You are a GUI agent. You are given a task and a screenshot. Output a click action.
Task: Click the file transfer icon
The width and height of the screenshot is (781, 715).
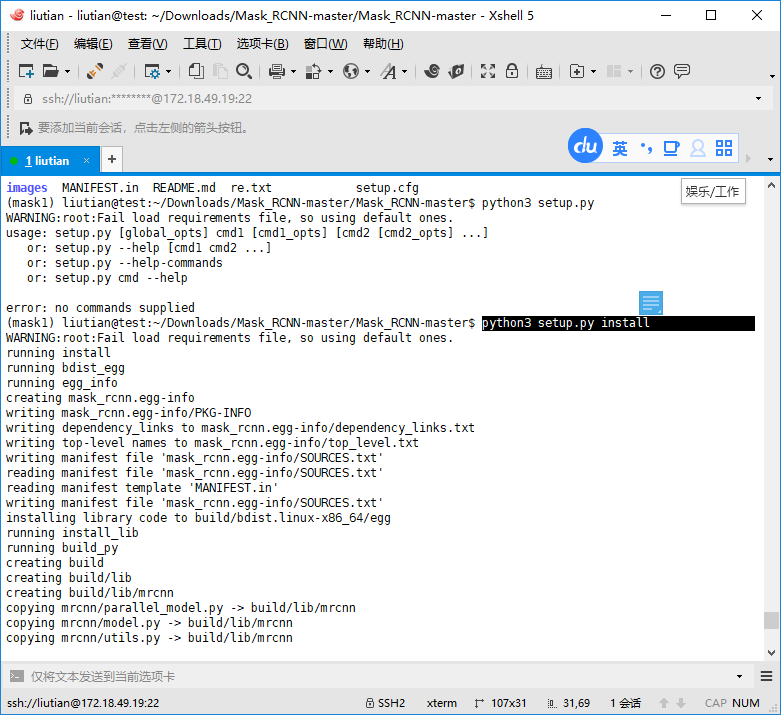(x=313, y=71)
